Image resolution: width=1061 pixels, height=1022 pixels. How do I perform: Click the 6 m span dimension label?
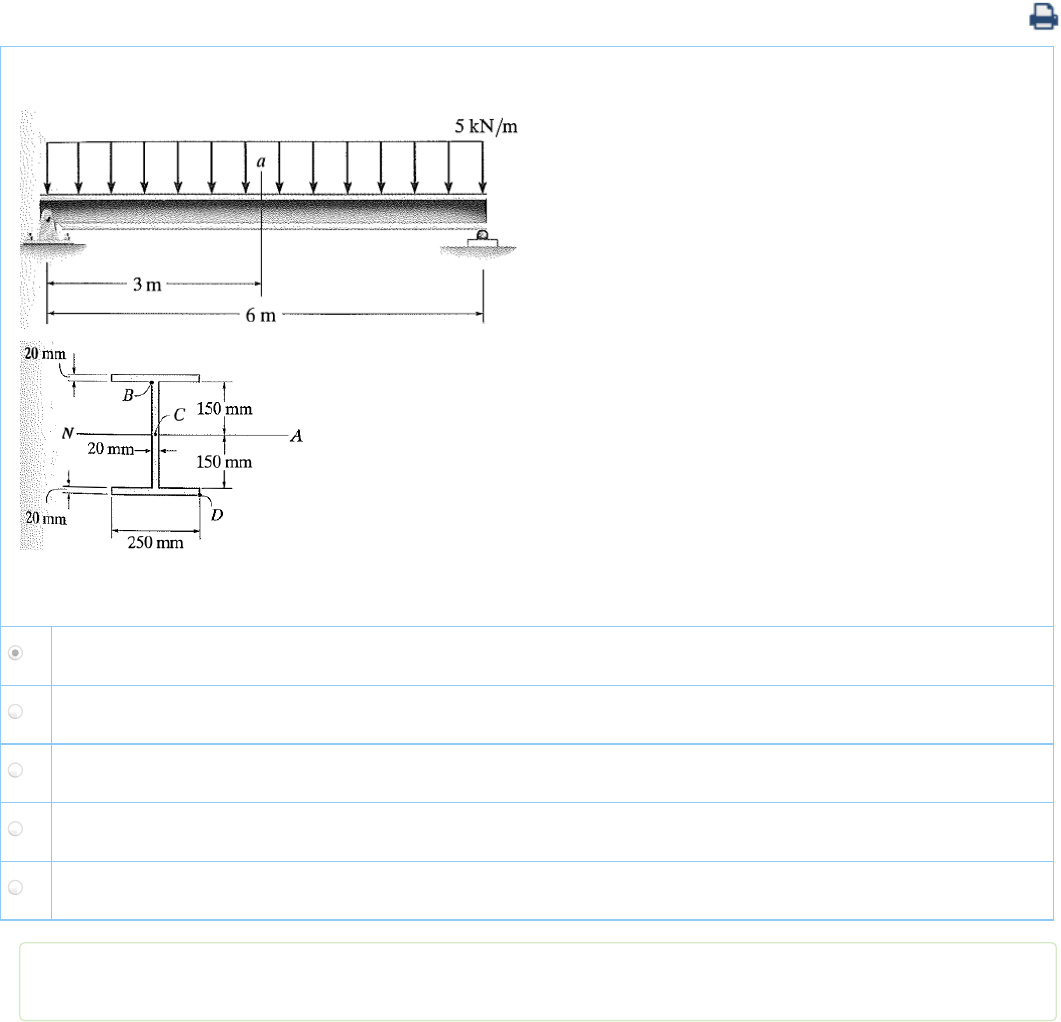coord(260,316)
